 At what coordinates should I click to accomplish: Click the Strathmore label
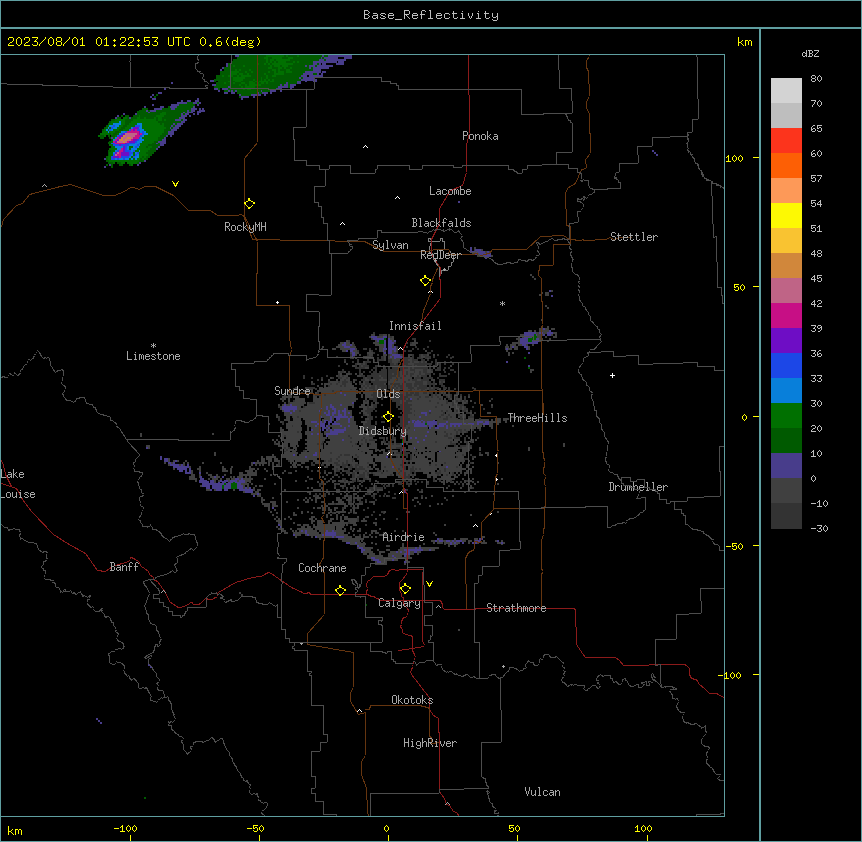tap(516, 608)
